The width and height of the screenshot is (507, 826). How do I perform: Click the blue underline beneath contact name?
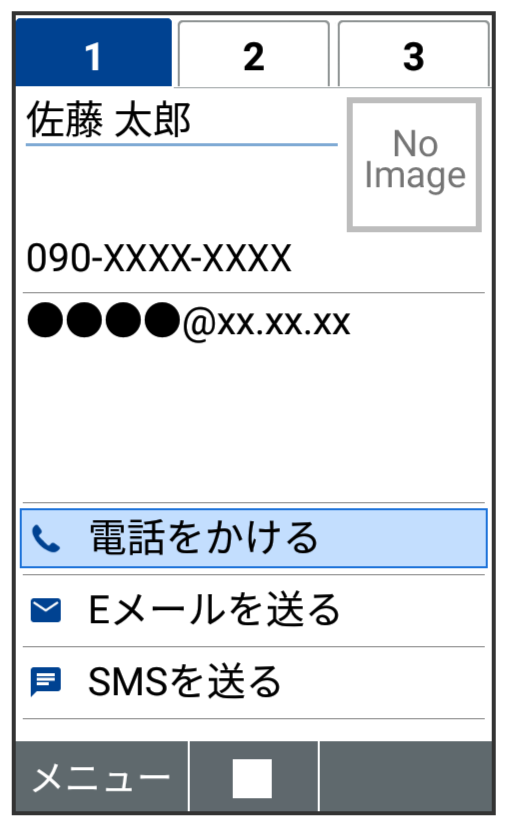pyautogui.click(x=182, y=144)
